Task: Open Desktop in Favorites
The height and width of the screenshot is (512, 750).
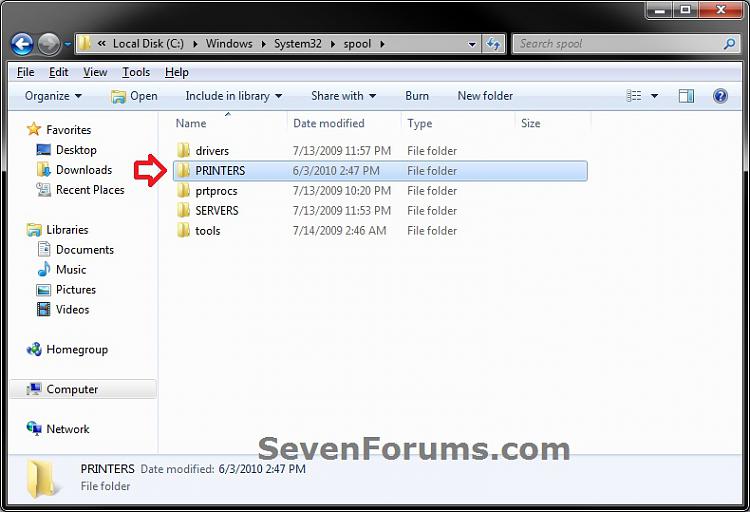Action: coord(76,150)
